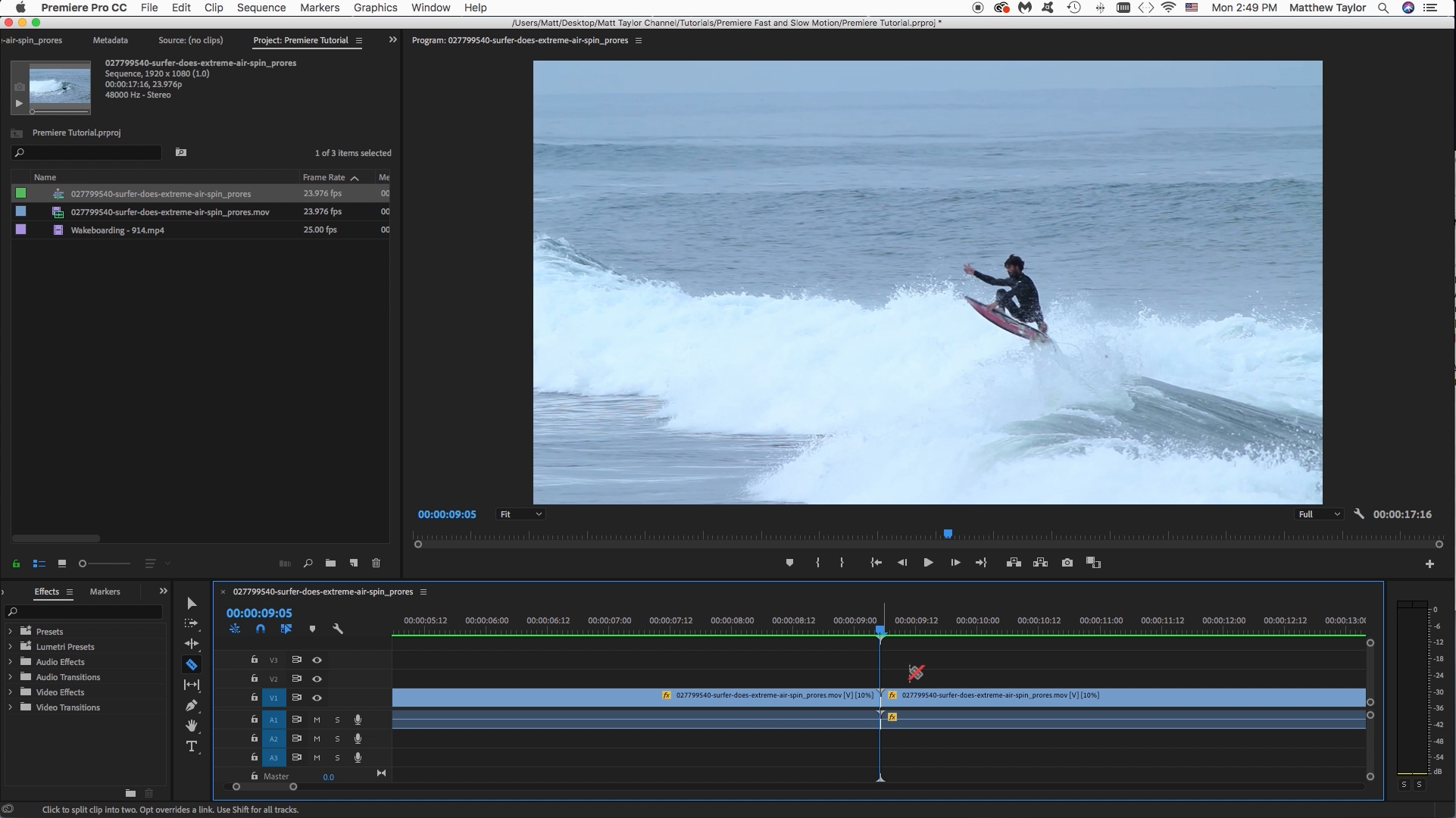Viewport: 1456px width, 818px height.
Task: Expand the Lumetri Presets folder
Action: [10, 646]
